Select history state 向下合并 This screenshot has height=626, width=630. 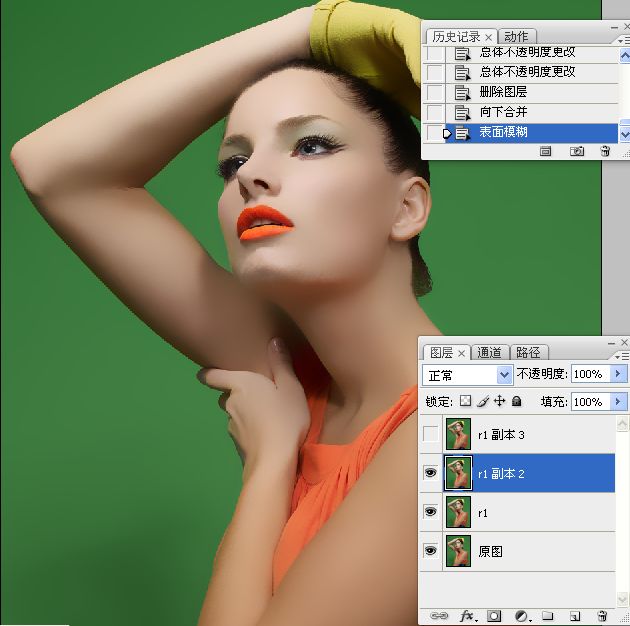pos(532,113)
